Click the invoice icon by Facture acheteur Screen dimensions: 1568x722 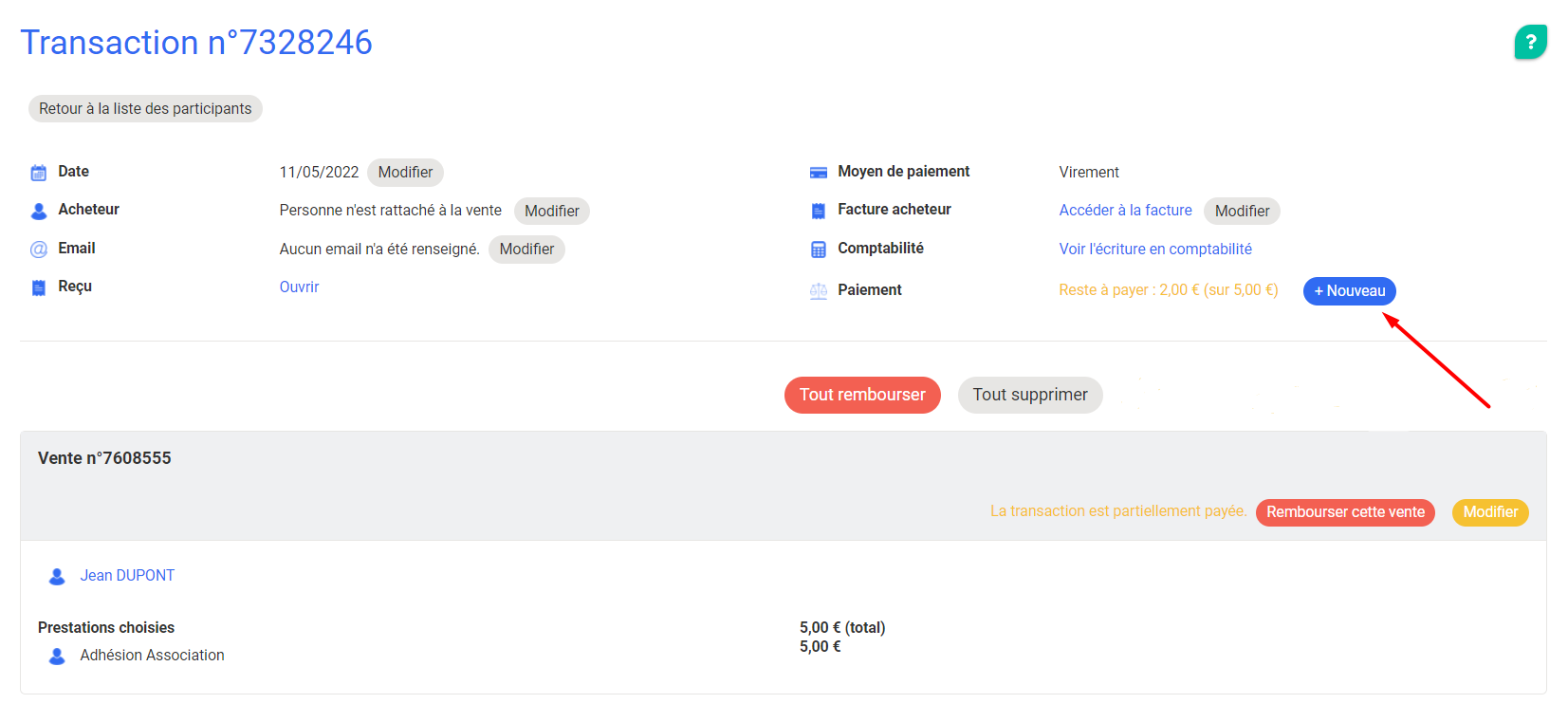(x=819, y=211)
